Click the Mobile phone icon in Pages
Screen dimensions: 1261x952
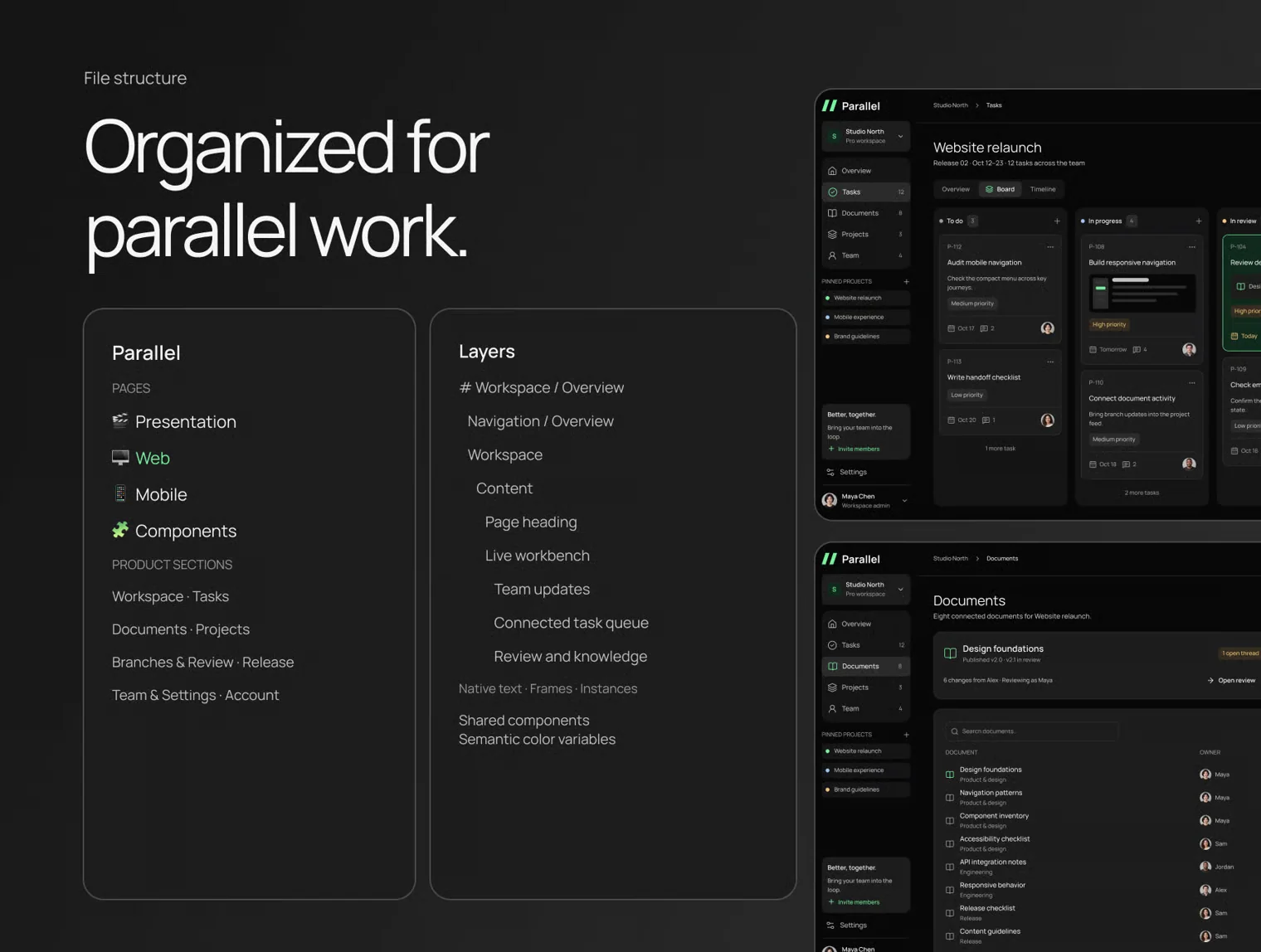point(120,494)
